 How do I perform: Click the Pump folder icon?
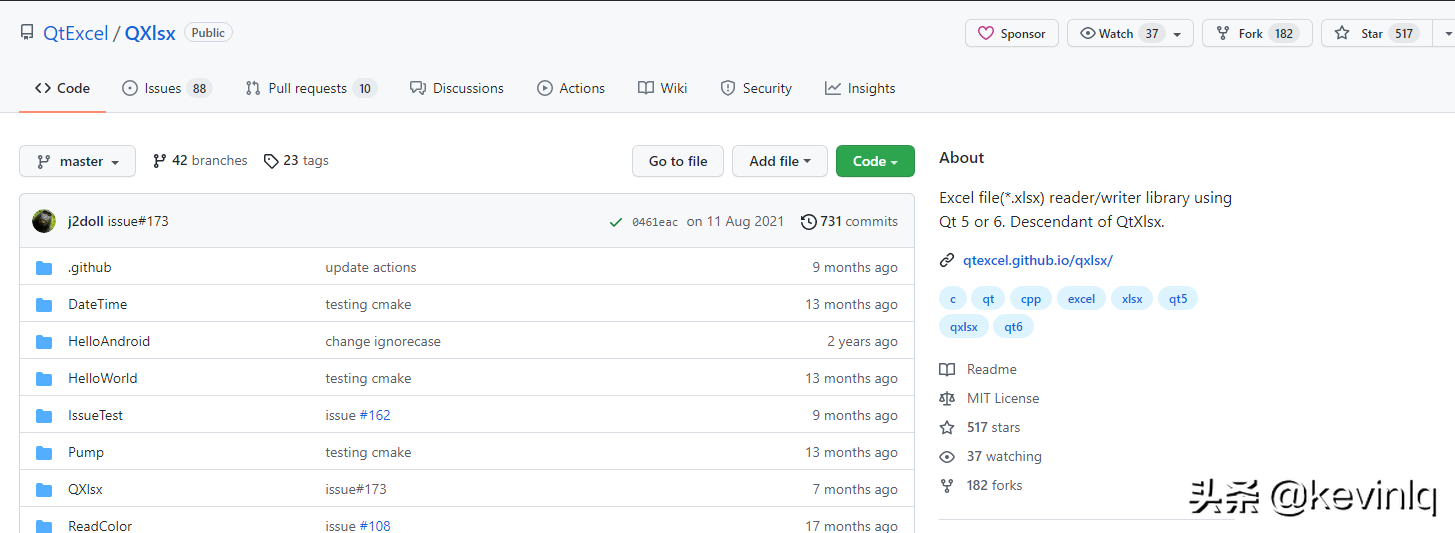[44, 453]
